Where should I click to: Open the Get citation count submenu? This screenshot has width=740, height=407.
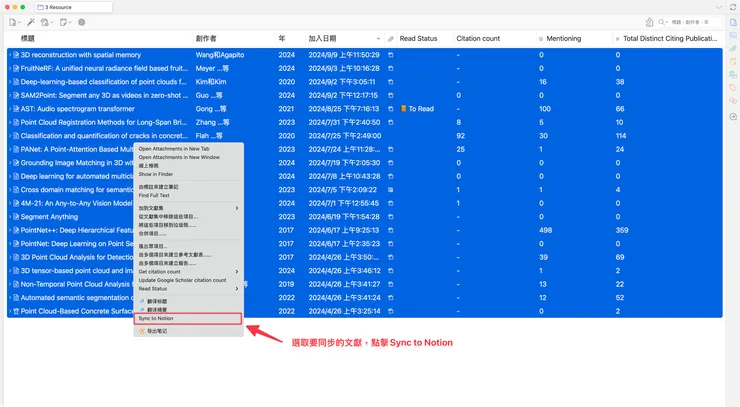188,272
